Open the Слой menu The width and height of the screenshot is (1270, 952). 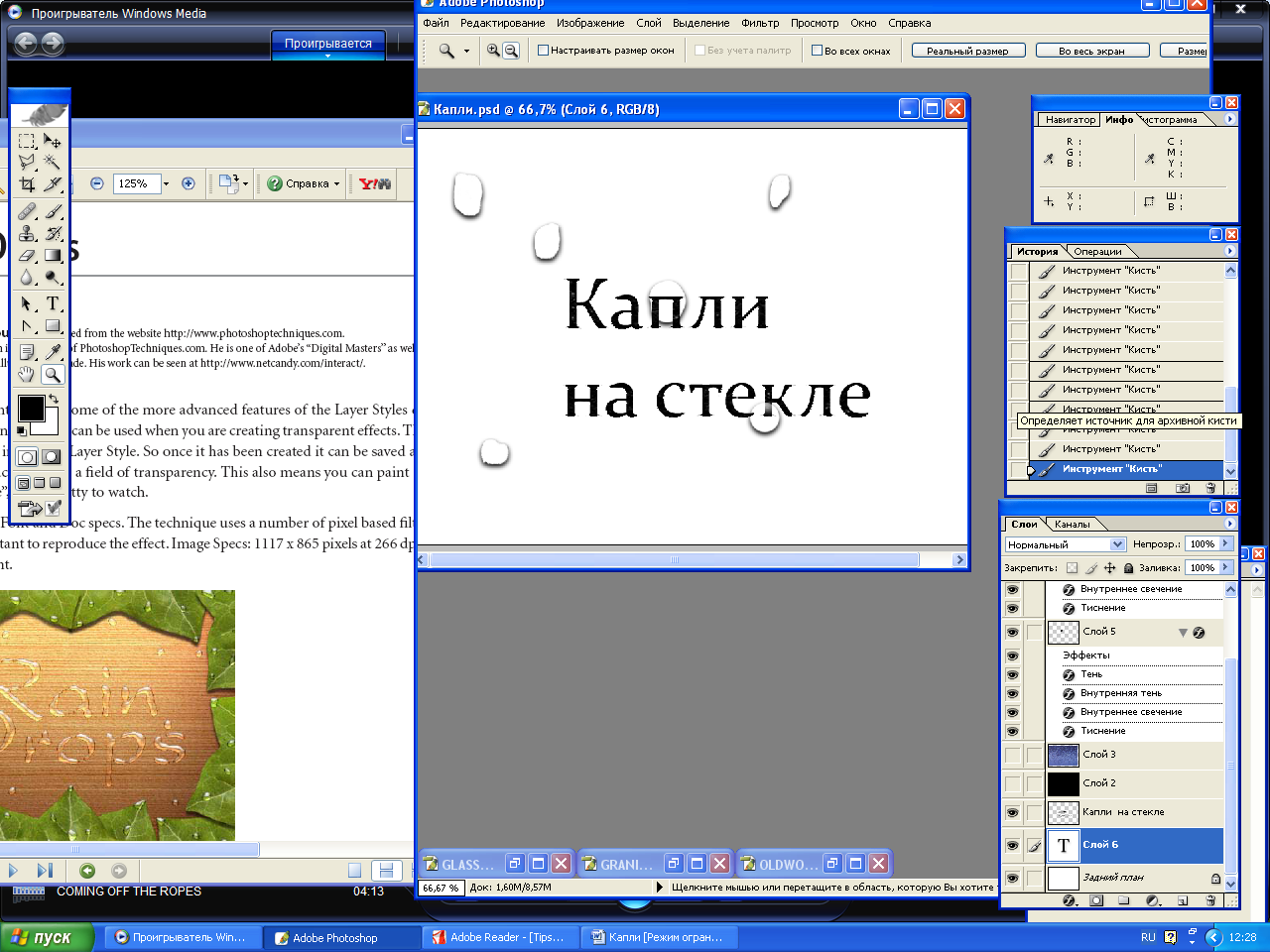pos(649,23)
